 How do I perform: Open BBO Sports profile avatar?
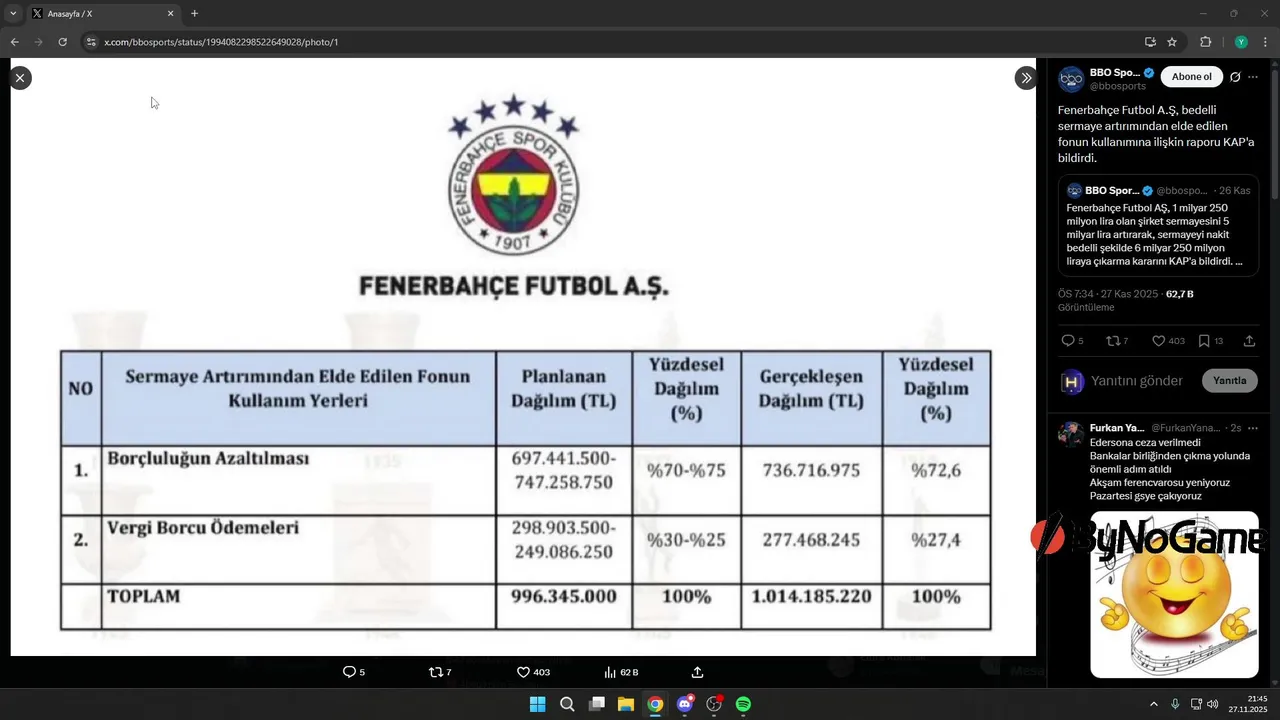(1071, 79)
